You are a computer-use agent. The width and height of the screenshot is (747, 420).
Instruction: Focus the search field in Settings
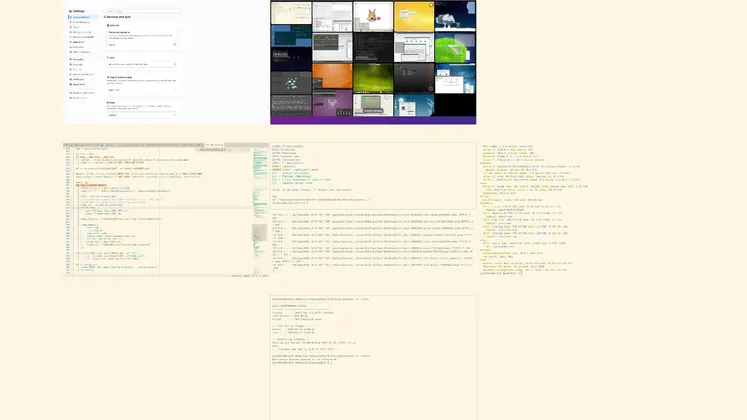point(142,11)
